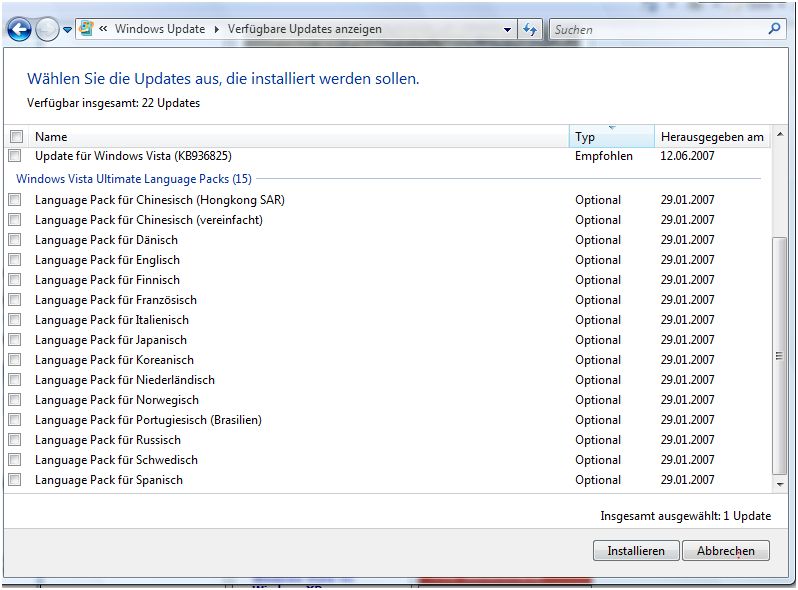Screen dimensions: 798x590
Task: Click the Empfohlen type cell
Action: [604, 156]
